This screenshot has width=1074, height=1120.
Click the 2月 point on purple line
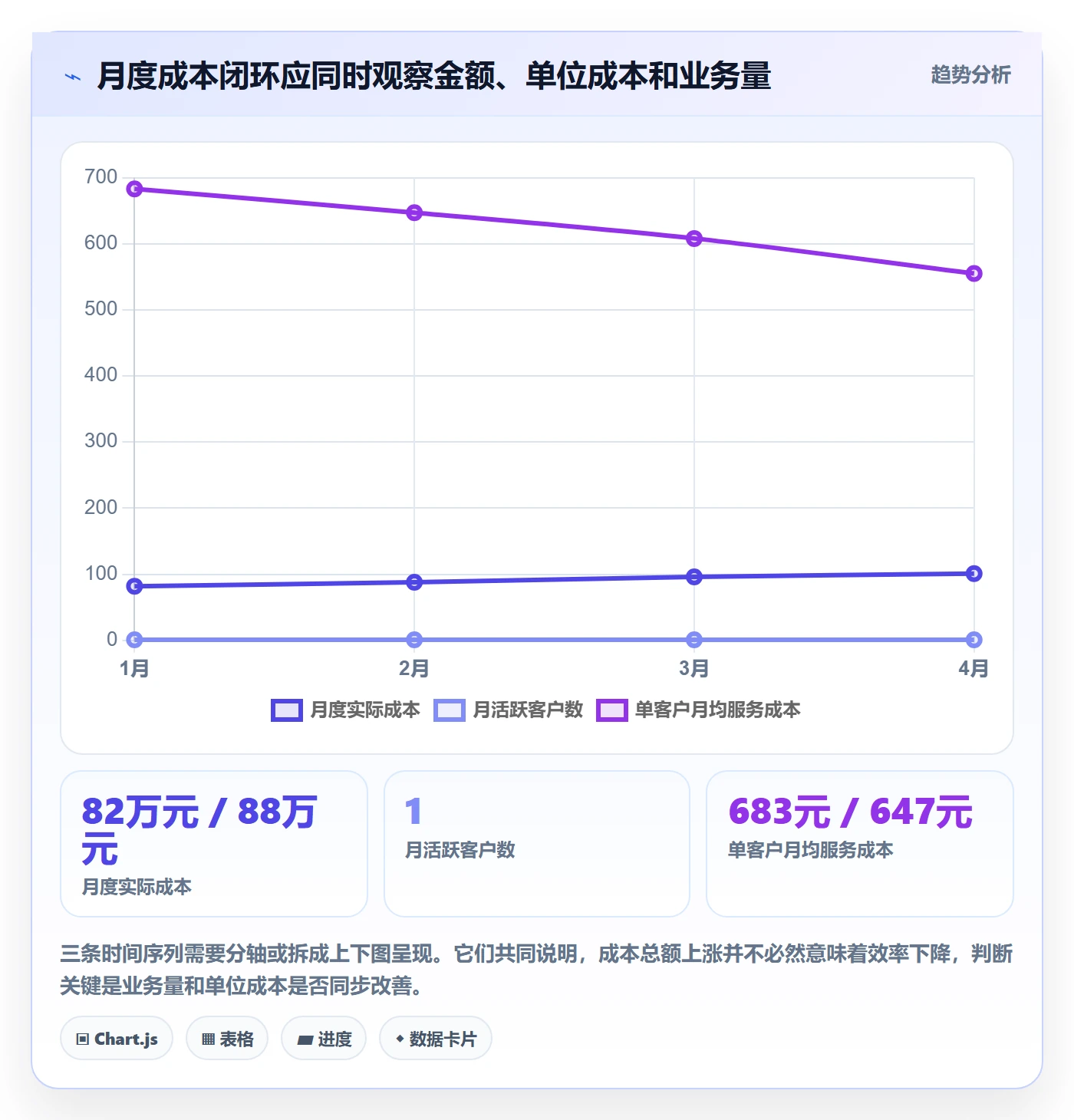(x=414, y=212)
